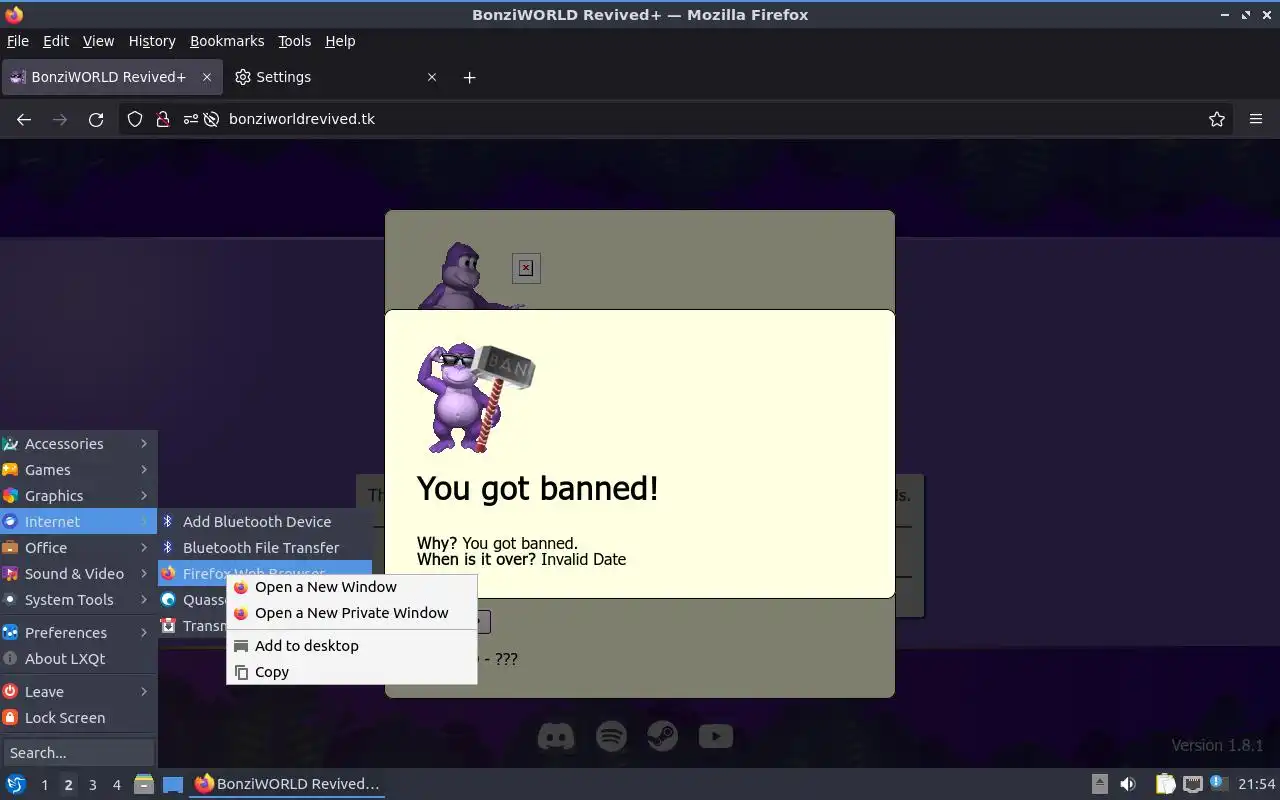
Task: Click the Bonzi ban hammer image
Action: (476, 398)
